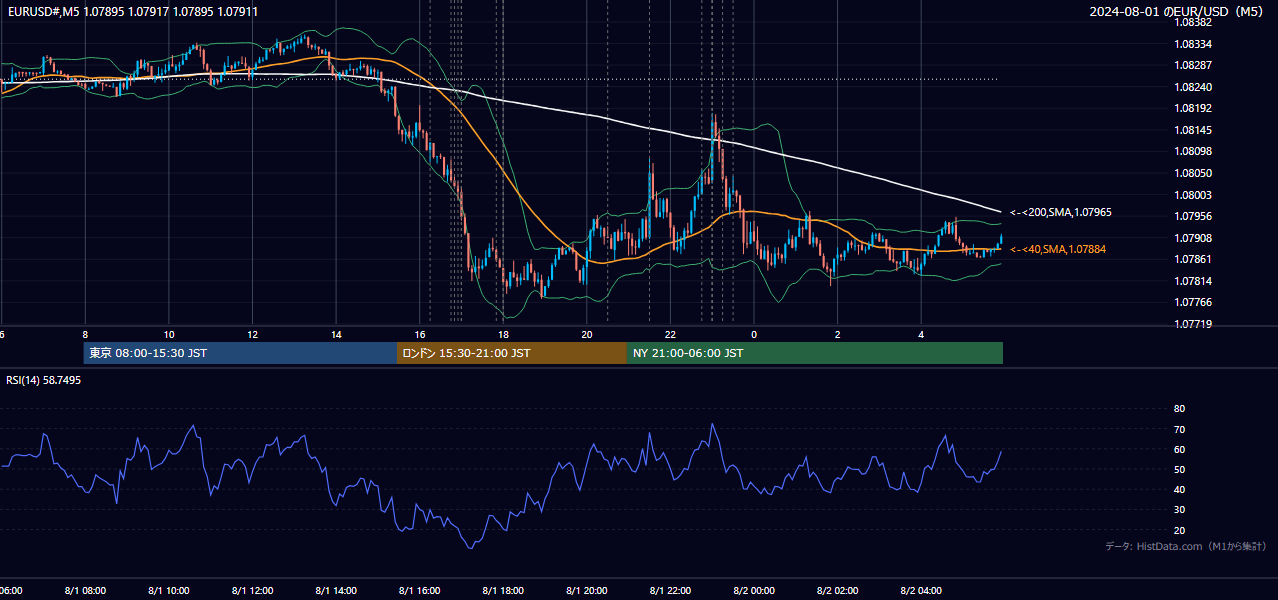
Task: Click hour label 14 under the price chart
Action: coord(336,334)
